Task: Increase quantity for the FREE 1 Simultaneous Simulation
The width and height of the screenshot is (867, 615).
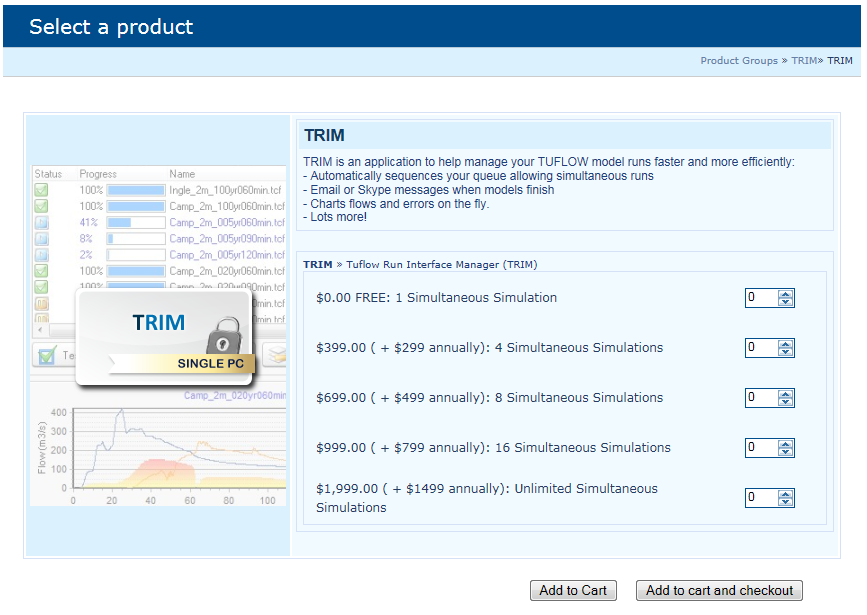Action: click(x=785, y=294)
